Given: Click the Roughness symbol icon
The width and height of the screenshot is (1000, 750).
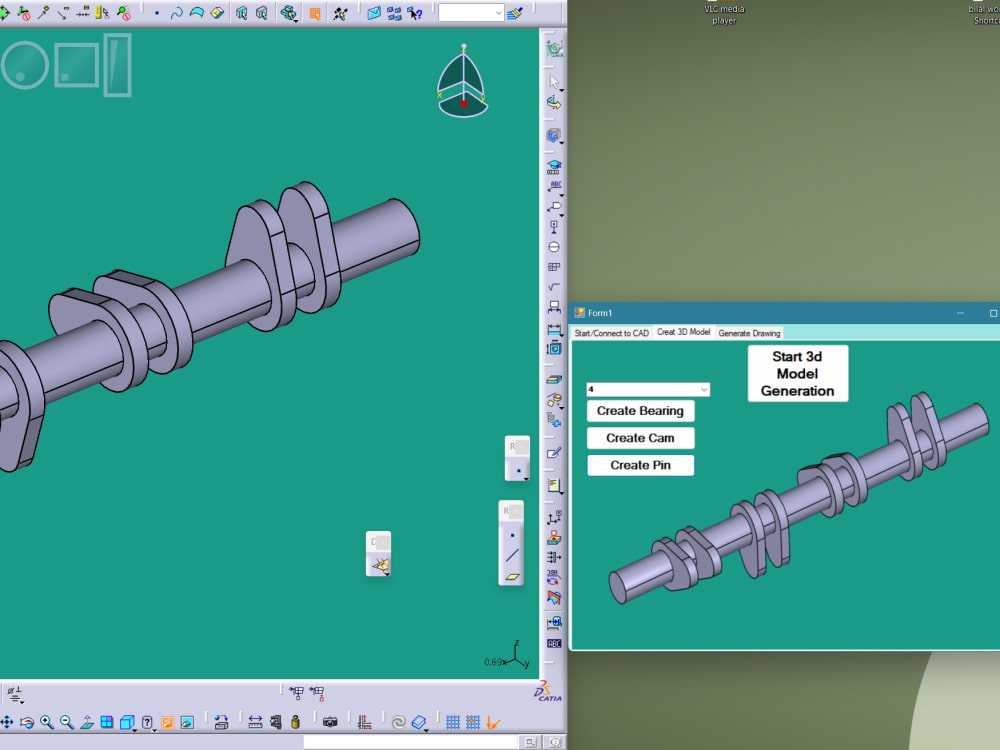Looking at the screenshot, I should tap(554, 287).
